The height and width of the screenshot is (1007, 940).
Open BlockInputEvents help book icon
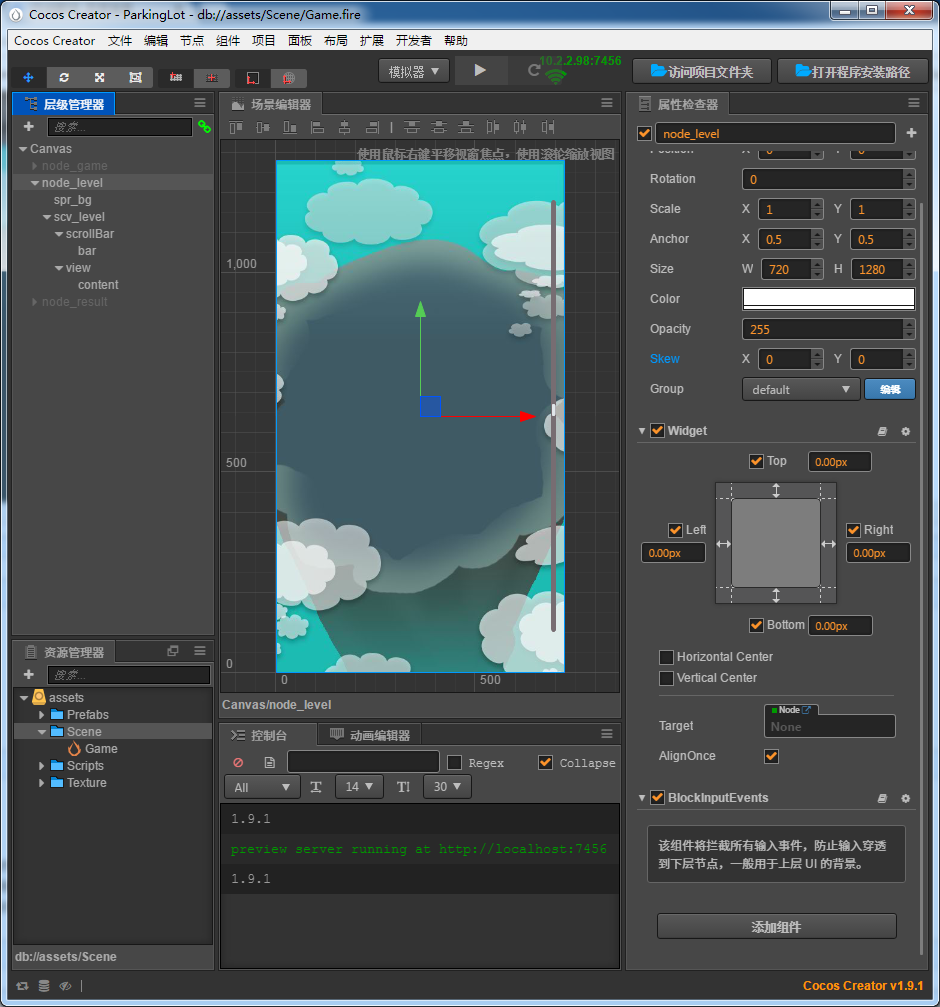[882, 798]
